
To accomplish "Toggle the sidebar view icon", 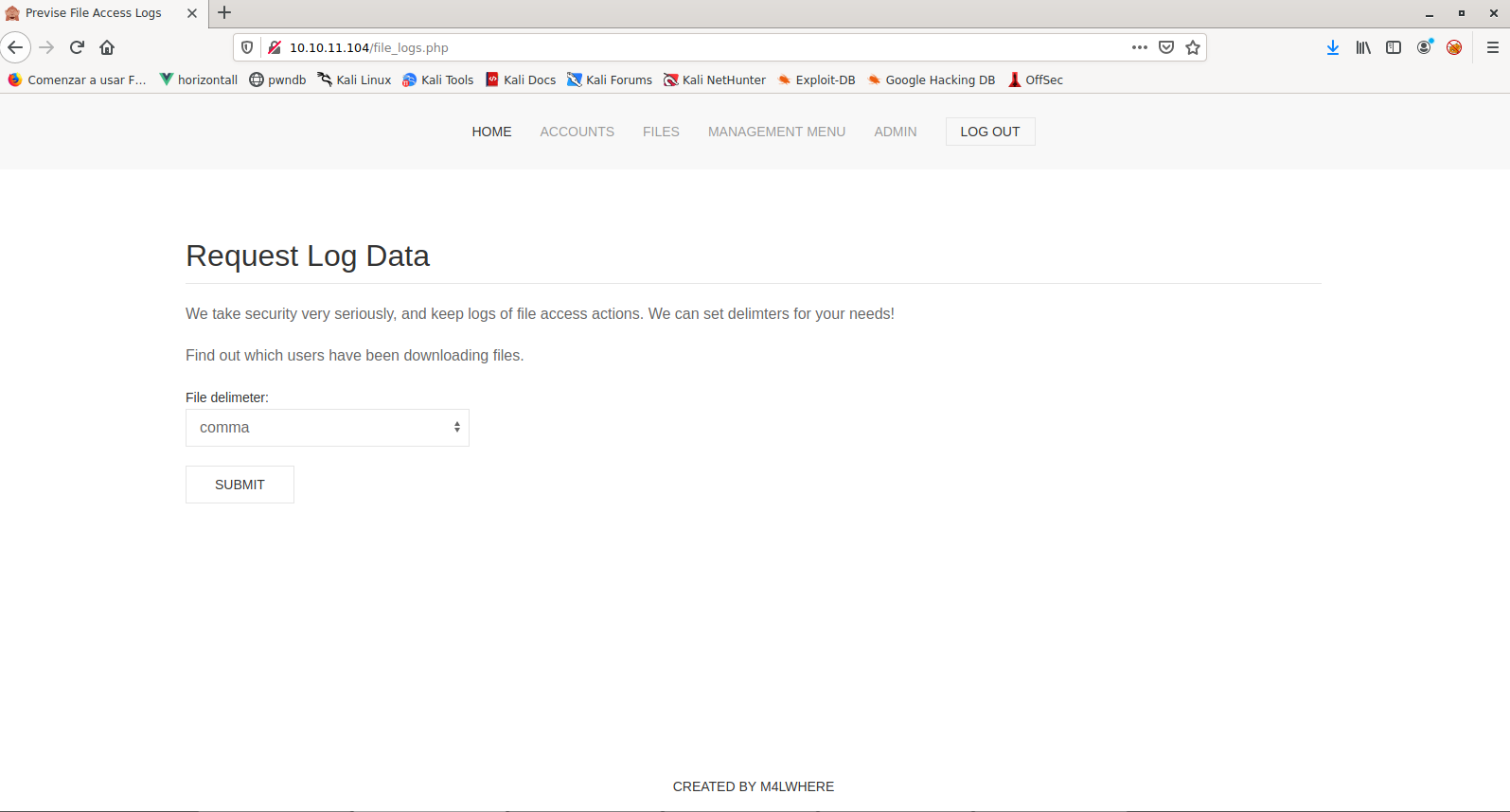I will [1394, 47].
